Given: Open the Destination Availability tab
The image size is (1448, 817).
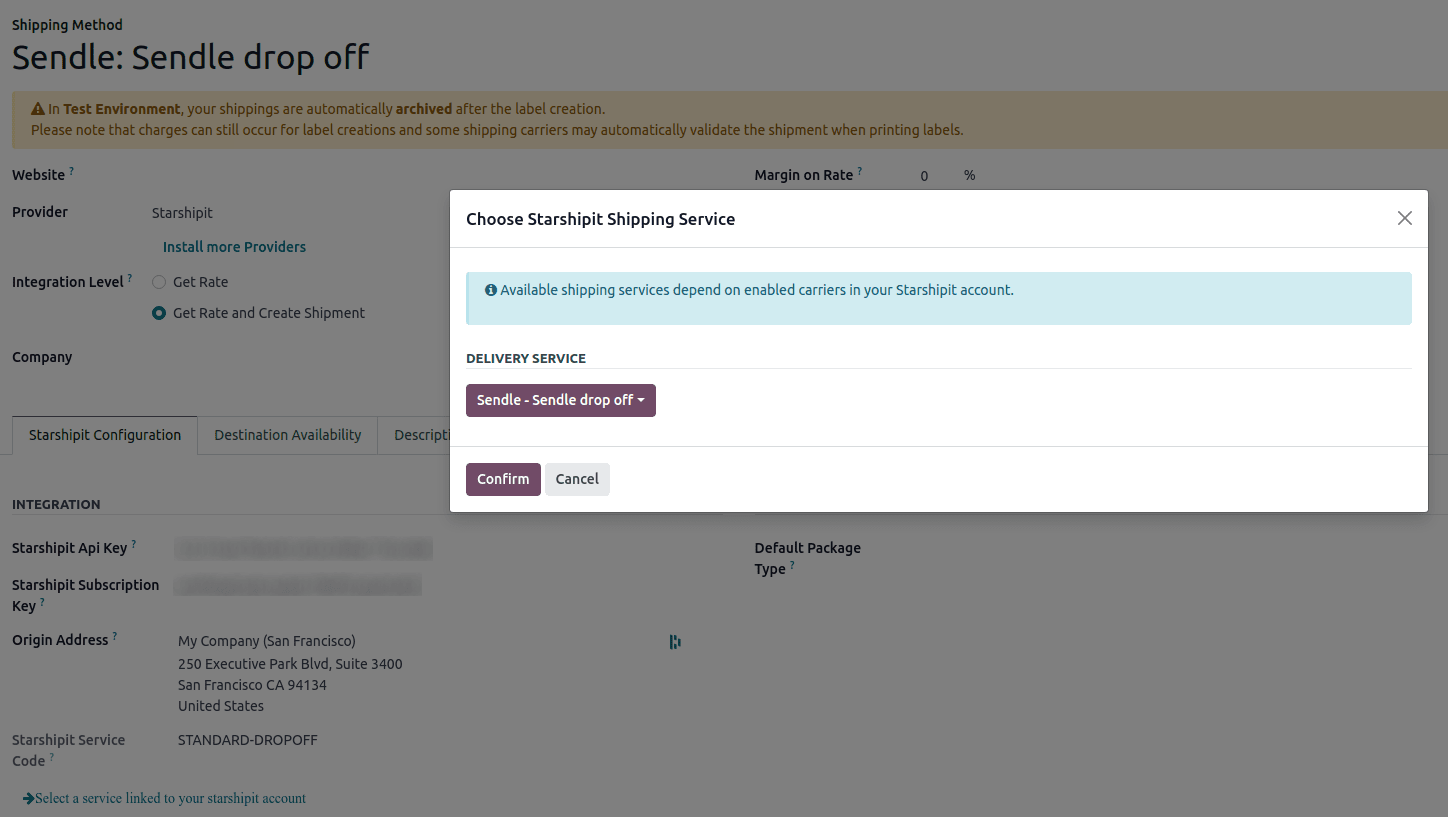Looking at the screenshot, I should [x=287, y=435].
